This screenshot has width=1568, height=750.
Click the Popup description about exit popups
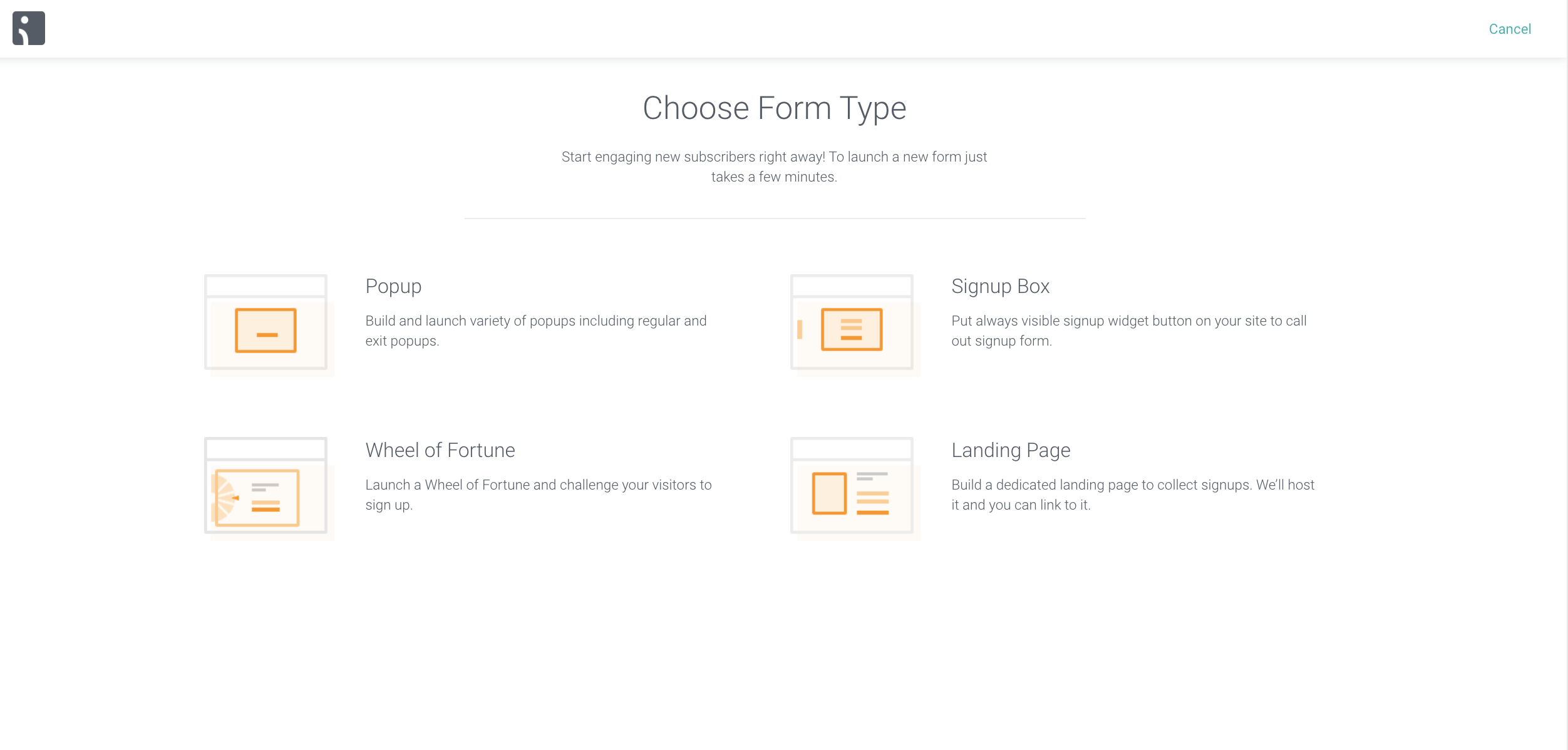pos(536,331)
